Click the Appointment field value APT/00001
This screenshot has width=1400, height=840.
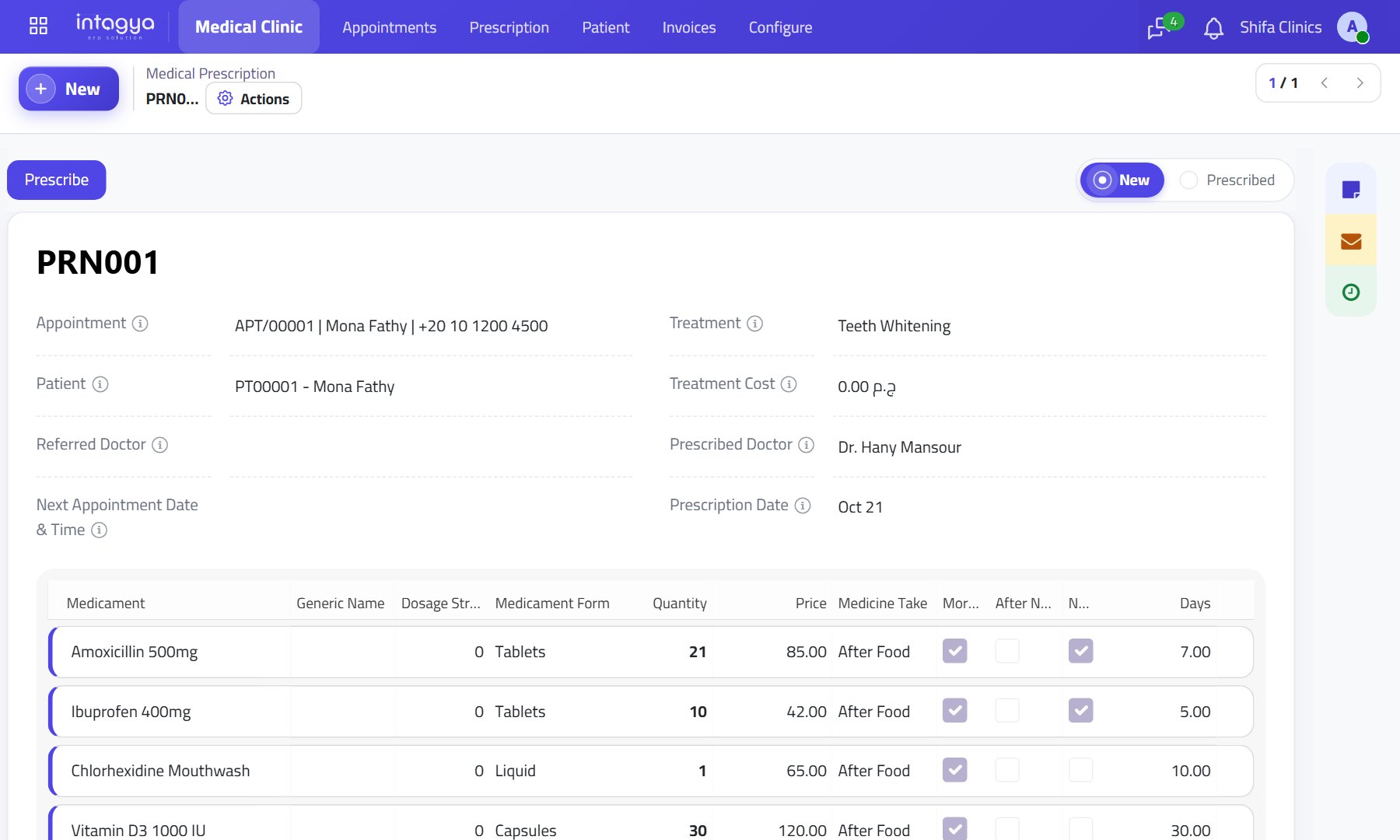tap(391, 326)
